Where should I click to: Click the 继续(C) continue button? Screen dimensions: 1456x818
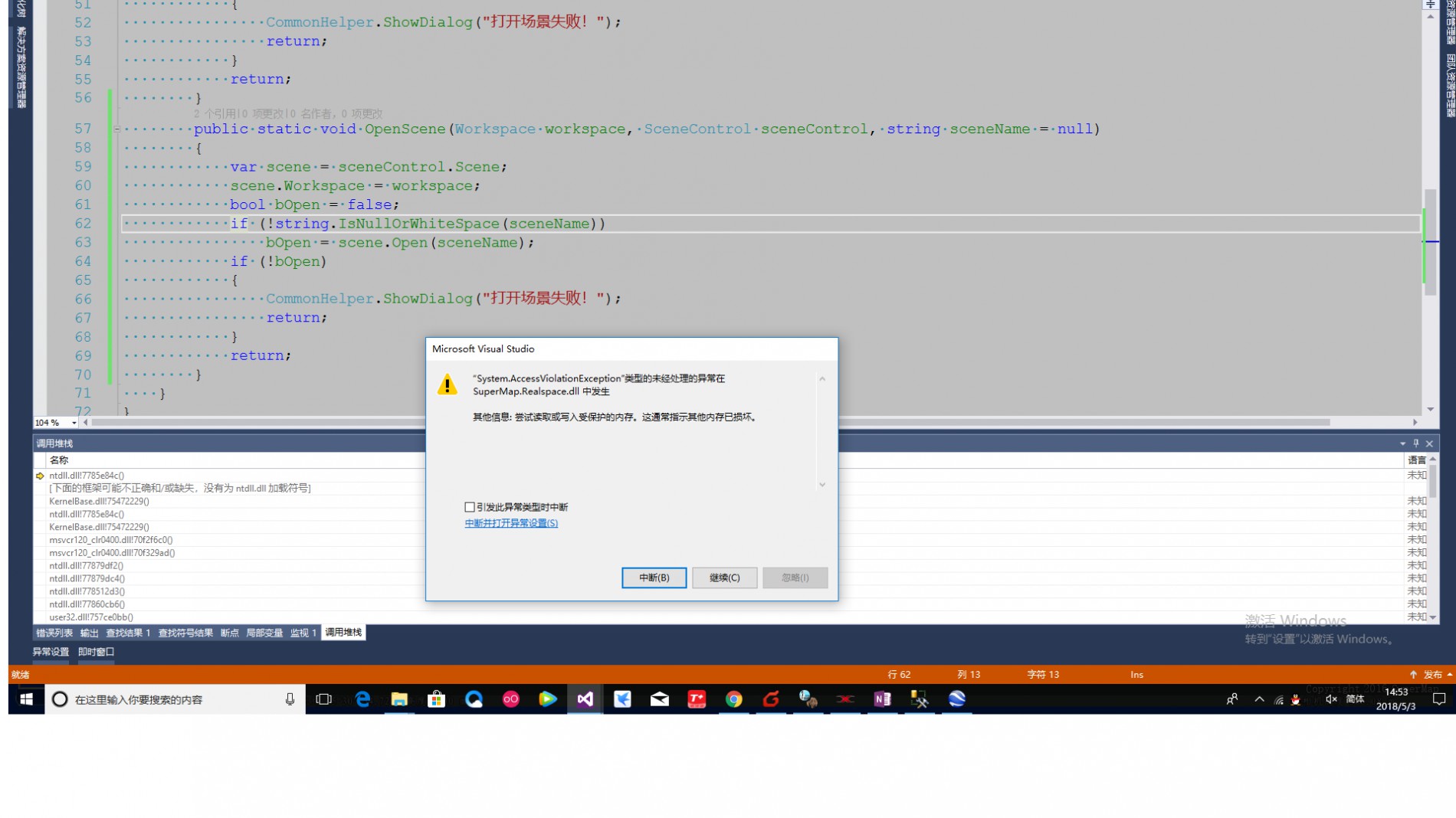point(724,578)
